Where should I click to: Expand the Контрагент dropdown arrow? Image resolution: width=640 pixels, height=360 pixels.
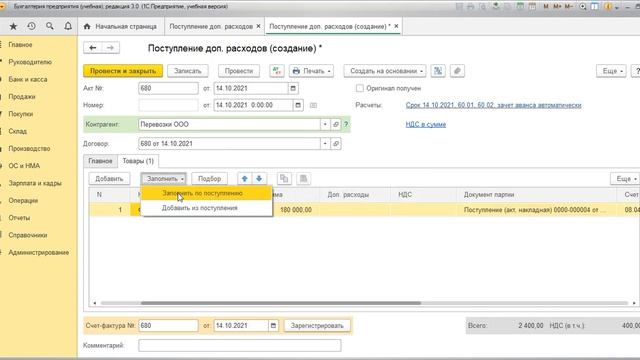(x=325, y=124)
